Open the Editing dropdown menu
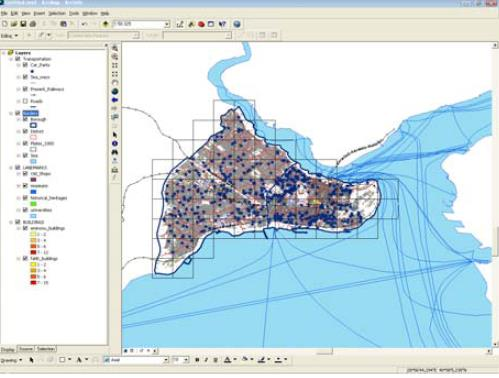Viewport: 499px width, 378px height. click(x=10, y=35)
